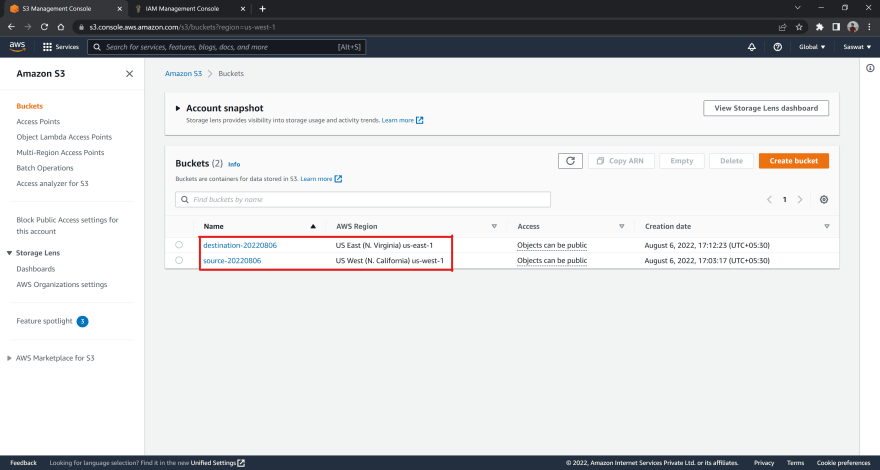Select the destination-20220806 bucket radio button
880x470 pixels.
click(179, 245)
